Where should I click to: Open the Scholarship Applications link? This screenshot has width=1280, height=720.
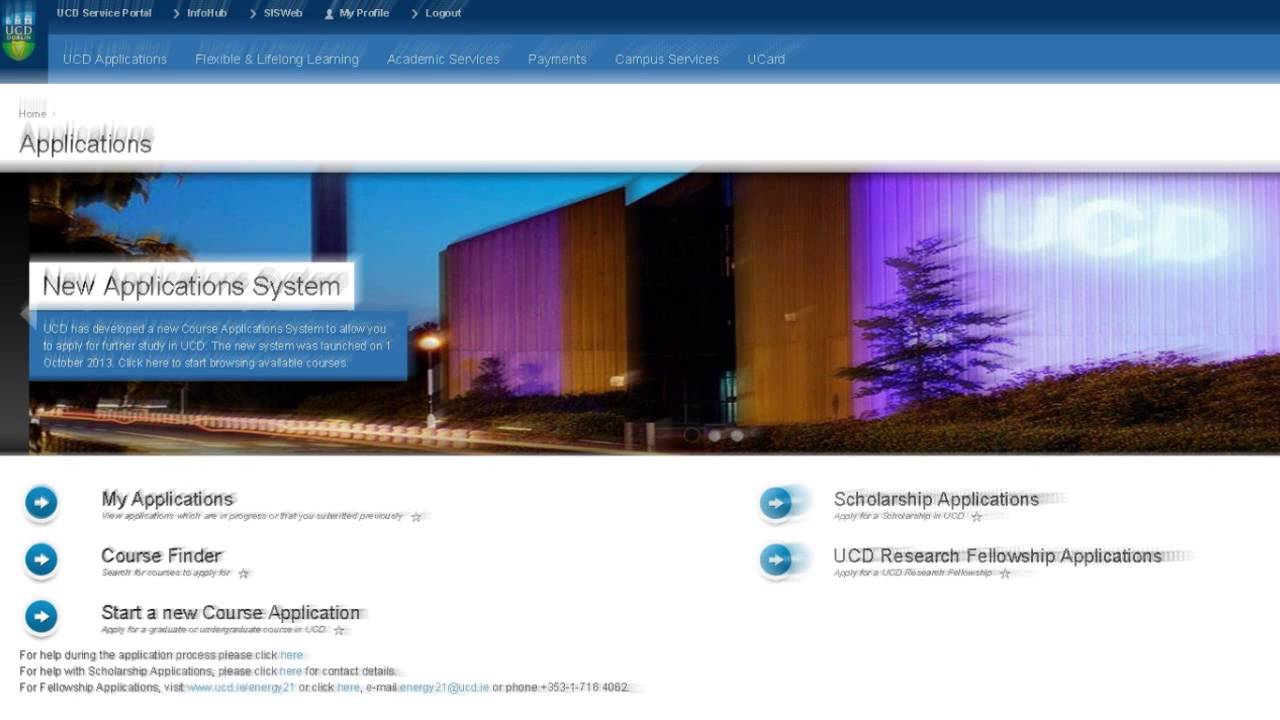pos(936,499)
